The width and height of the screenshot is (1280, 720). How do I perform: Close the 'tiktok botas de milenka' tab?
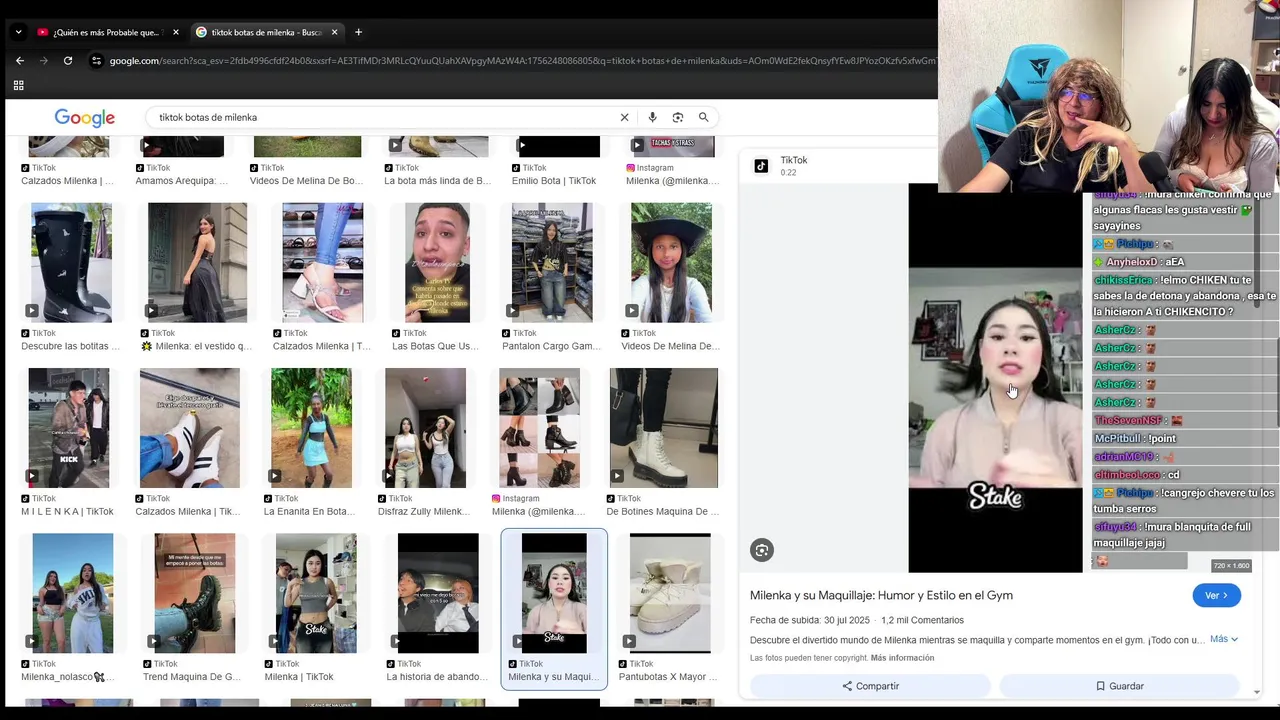coord(334,32)
